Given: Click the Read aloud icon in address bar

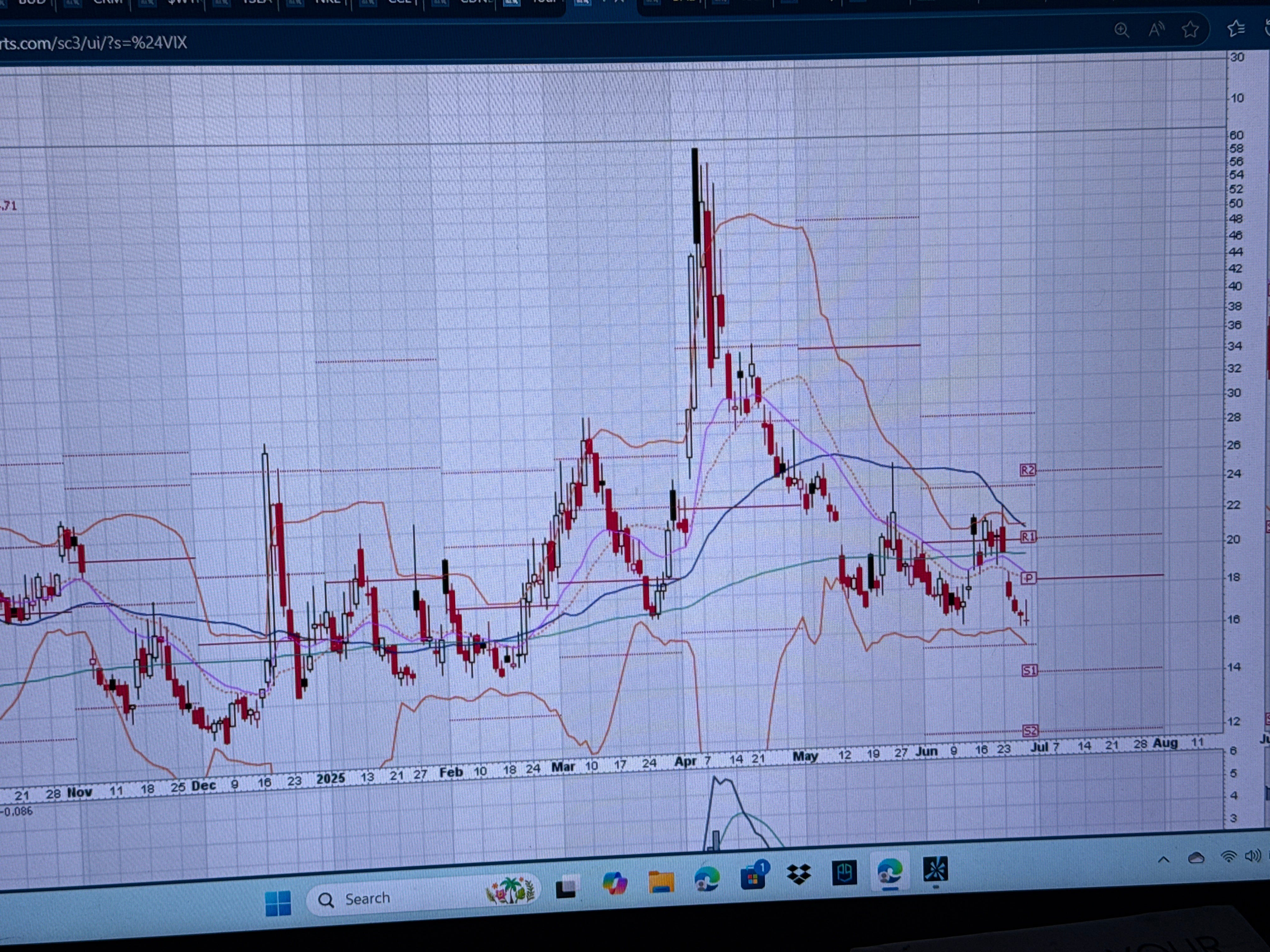Looking at the screenshot, I should tap(1156, 29).
